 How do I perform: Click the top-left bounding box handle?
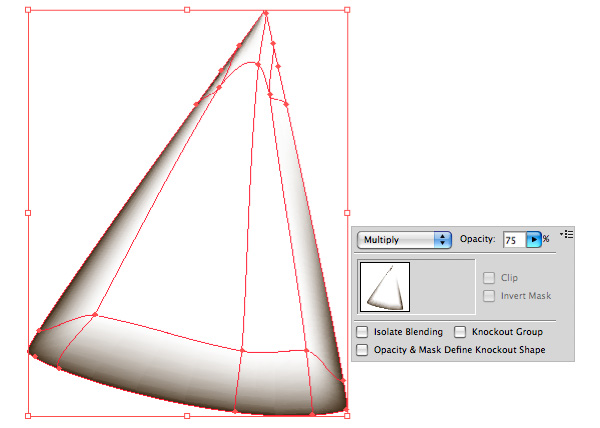[28, 10]
